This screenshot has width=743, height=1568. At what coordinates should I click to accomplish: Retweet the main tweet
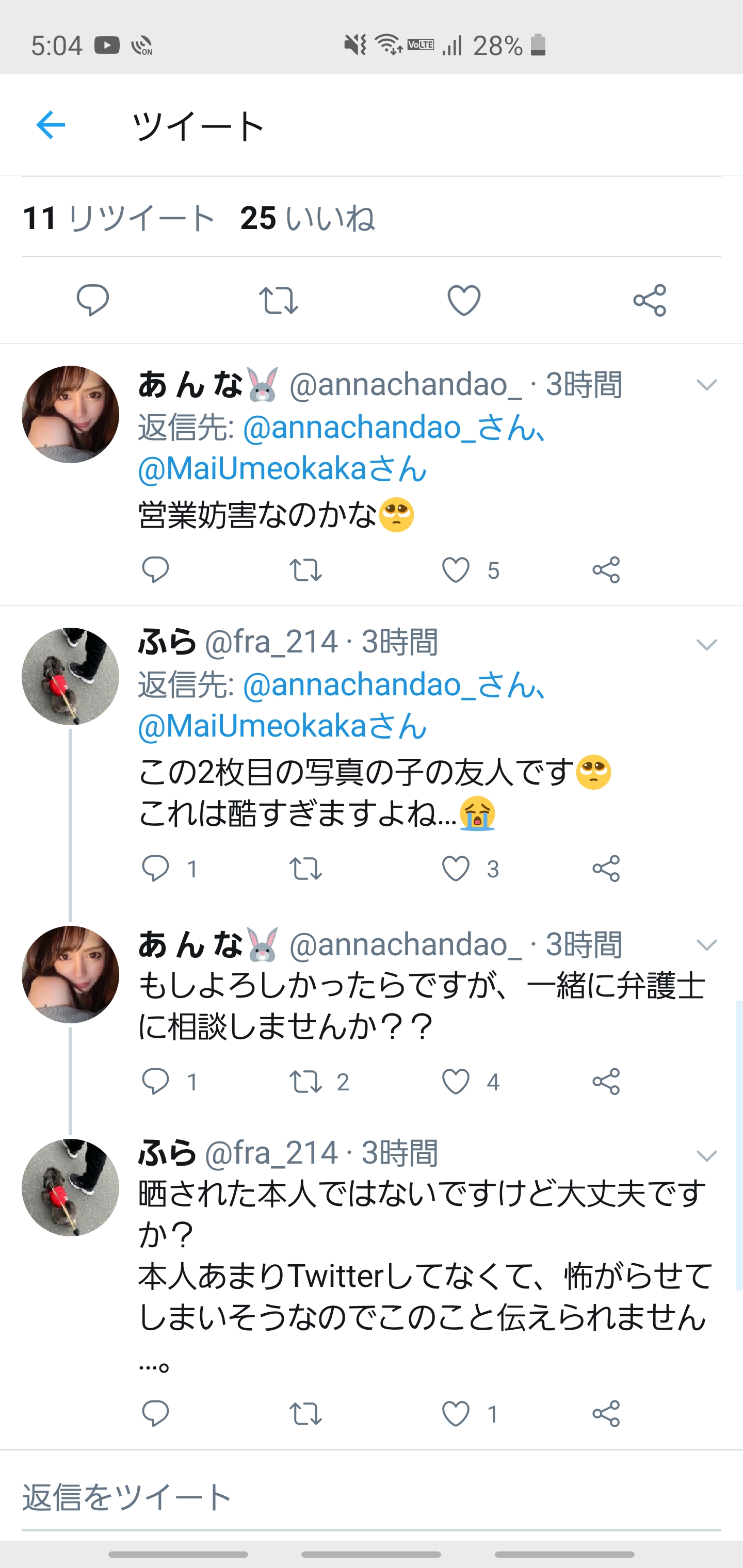coord(278,300)
